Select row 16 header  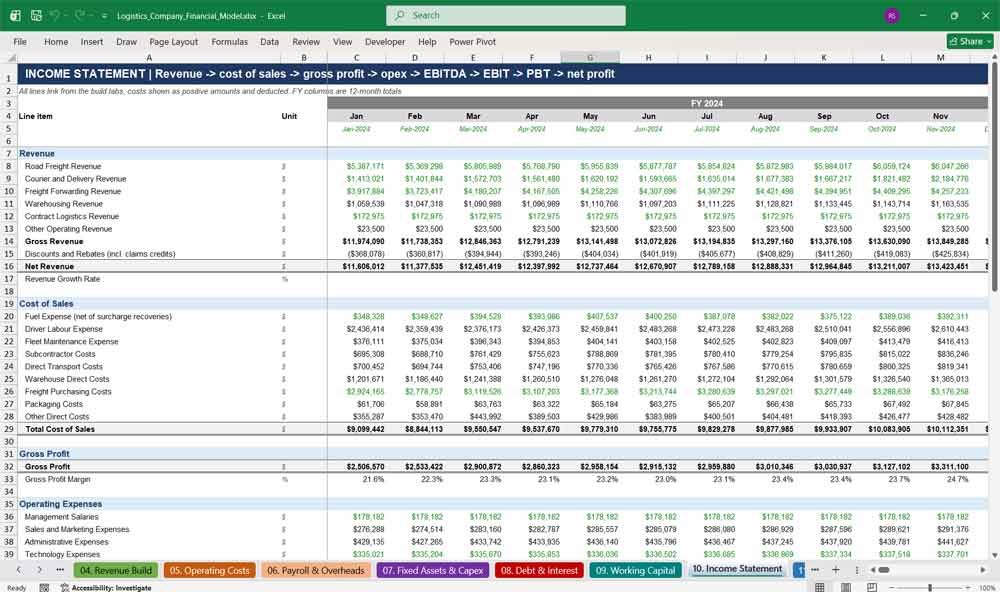(x=9, y=266)
